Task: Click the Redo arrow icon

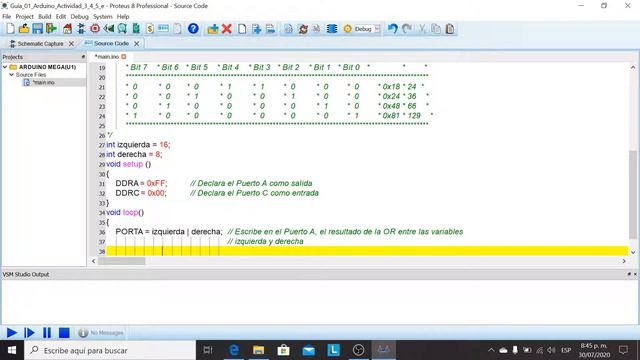Action: [x=407, y=29]
